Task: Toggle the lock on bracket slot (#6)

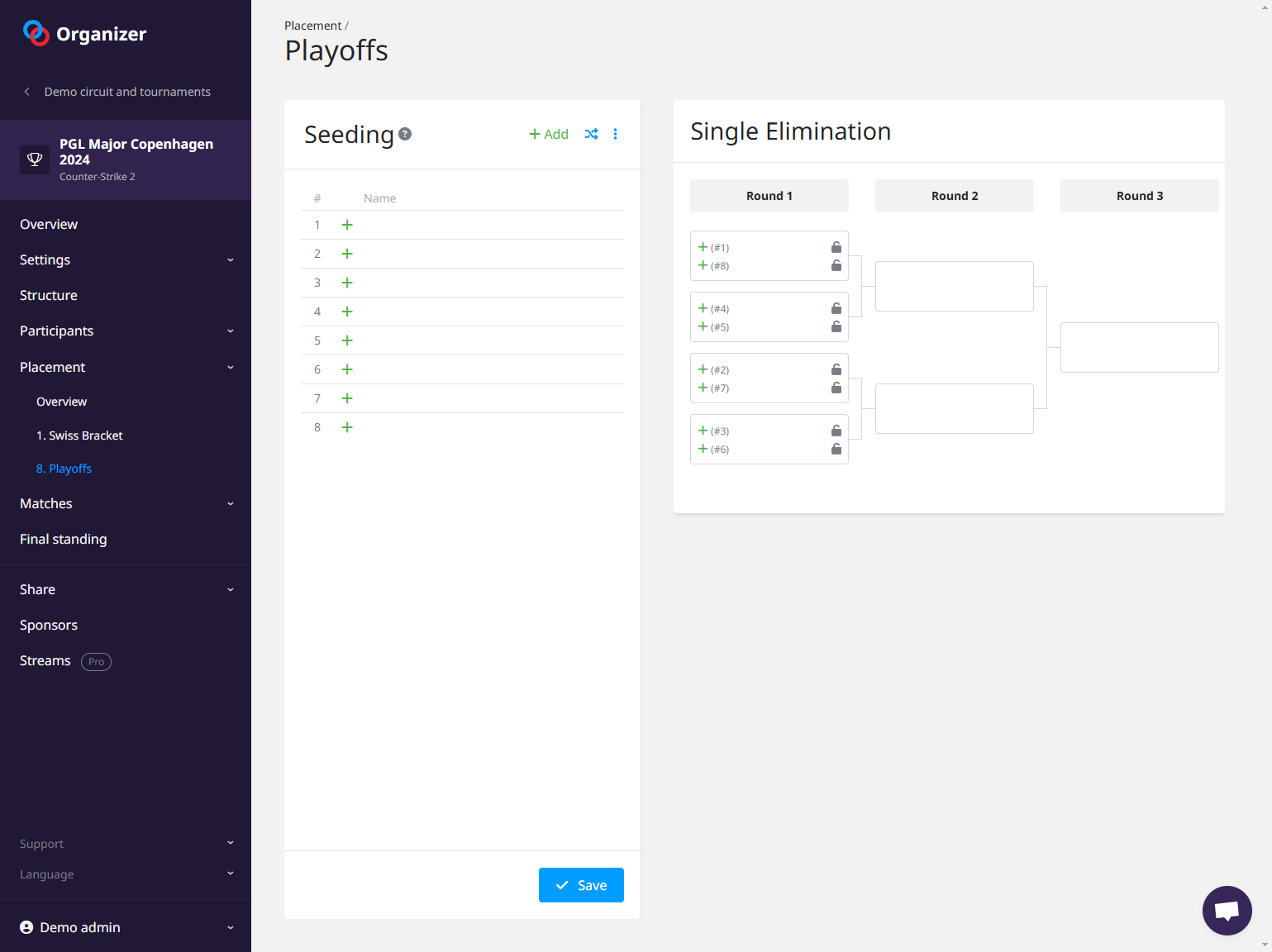Action: 836,449
